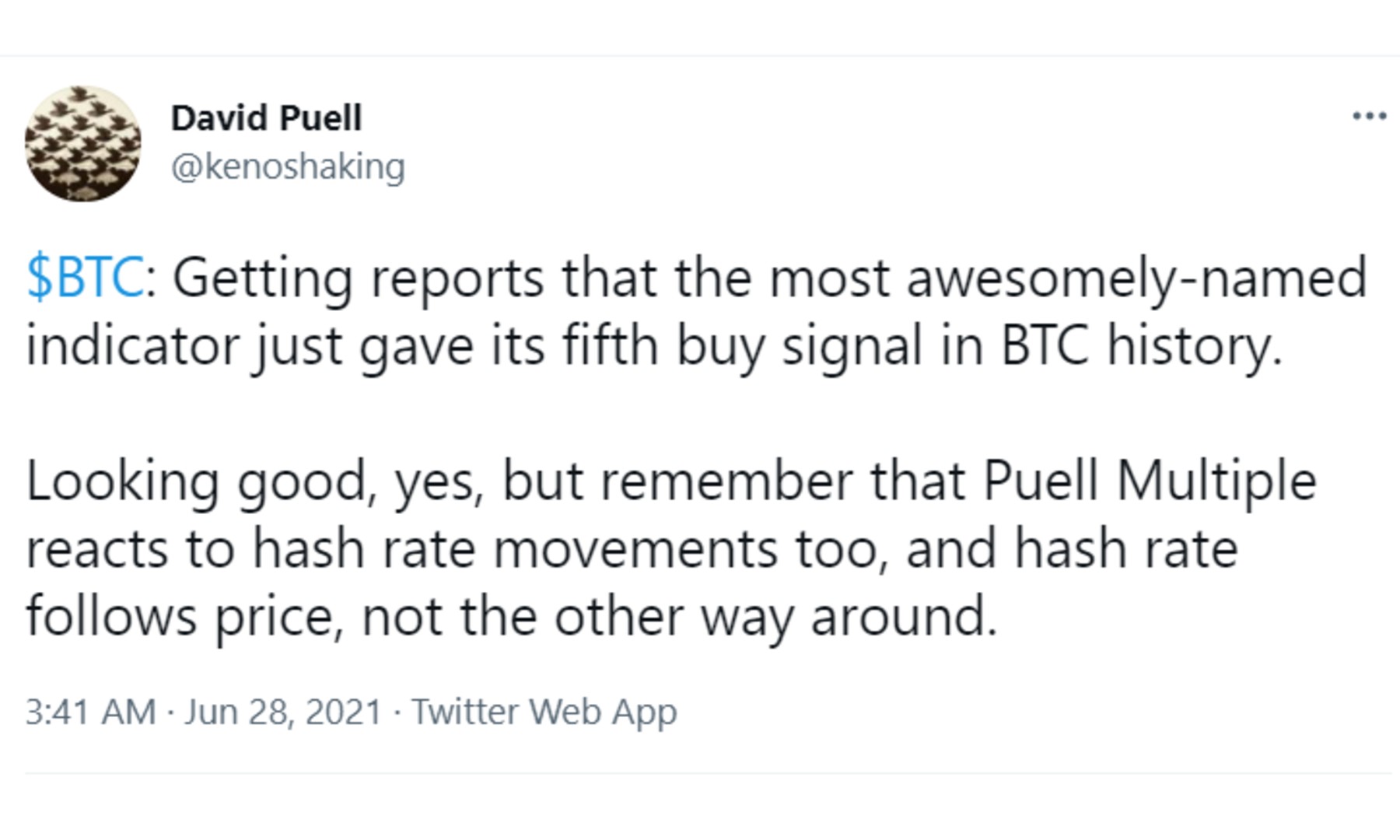1400x840 pixels.
Task: Click the word "remember" in tweet
Action: coord(726,481)
